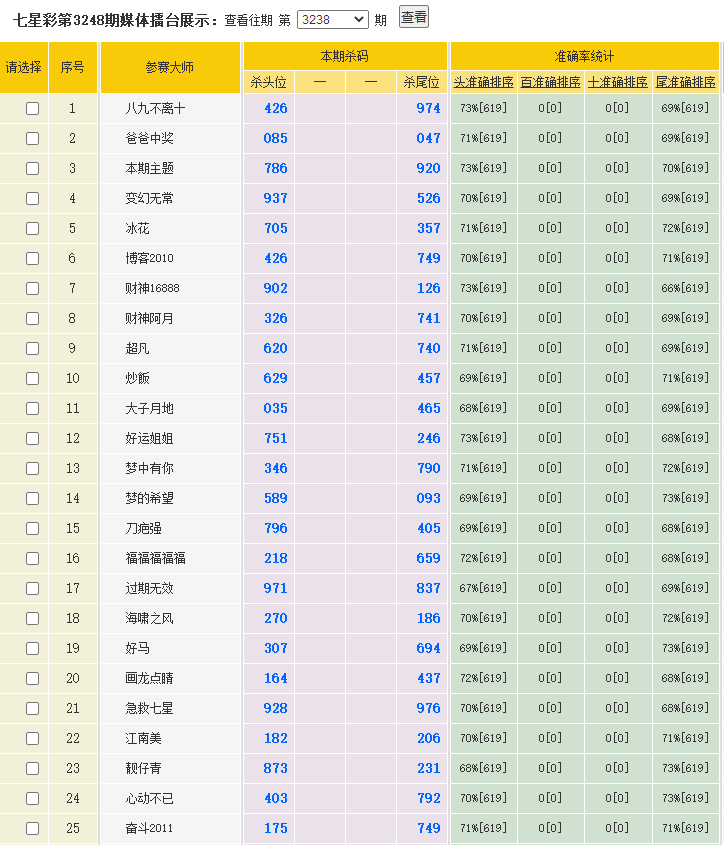Viewport: 724px width, 845px height.
Task: Sort by 百准确排序 column
Action: tap(551, 82)
